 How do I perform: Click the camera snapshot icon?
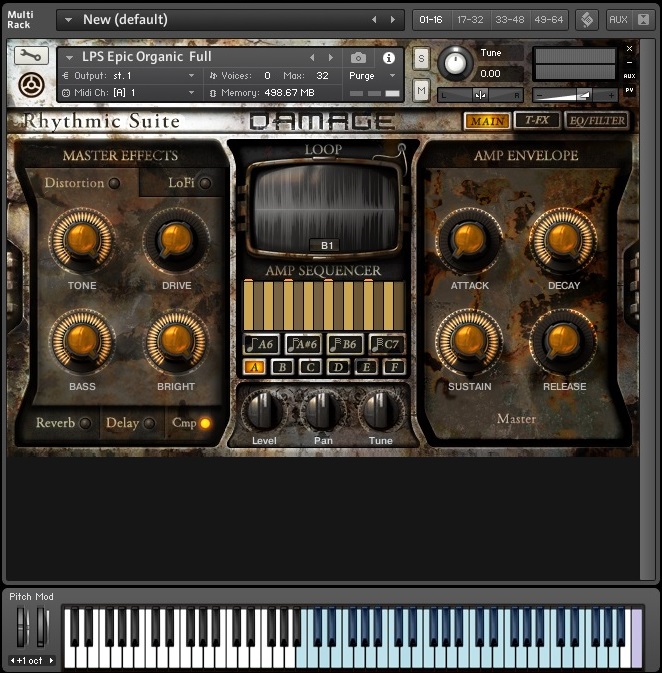click(x=358, y=58)
